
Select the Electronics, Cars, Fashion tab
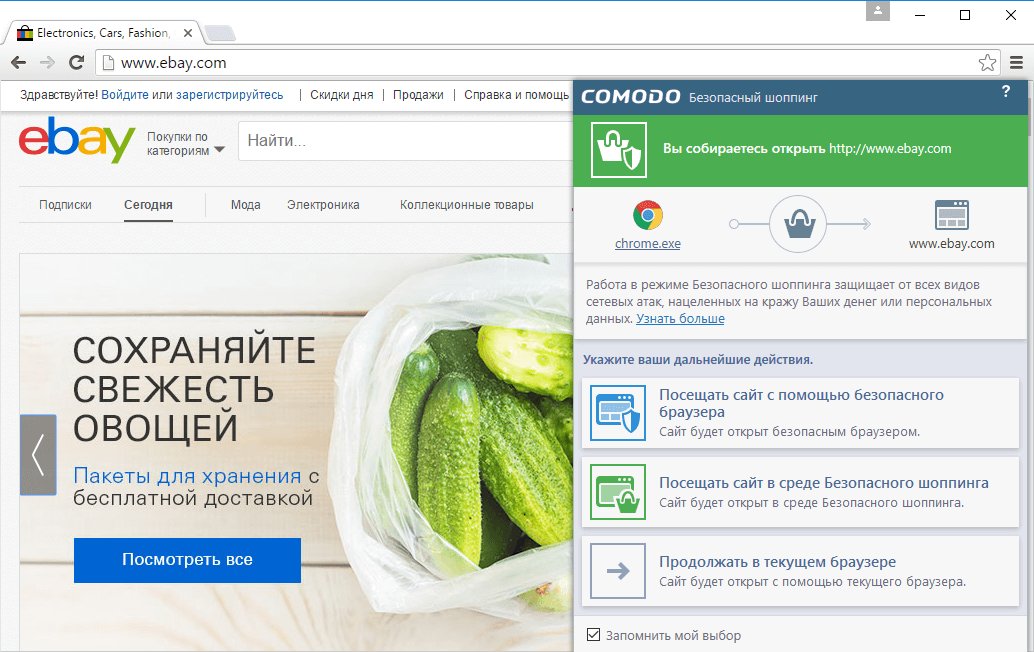[x=103, y=33]
